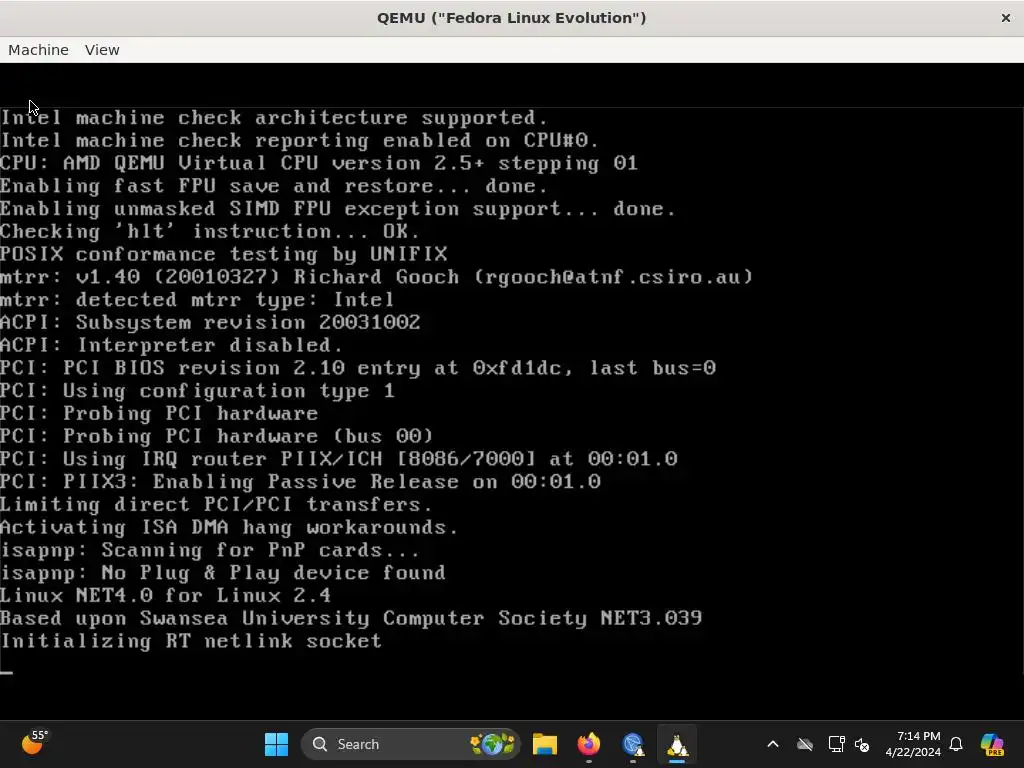Click "isapnp: No Plug & Play device found"
Screen dimensions: 1024x768
point(223,573)
